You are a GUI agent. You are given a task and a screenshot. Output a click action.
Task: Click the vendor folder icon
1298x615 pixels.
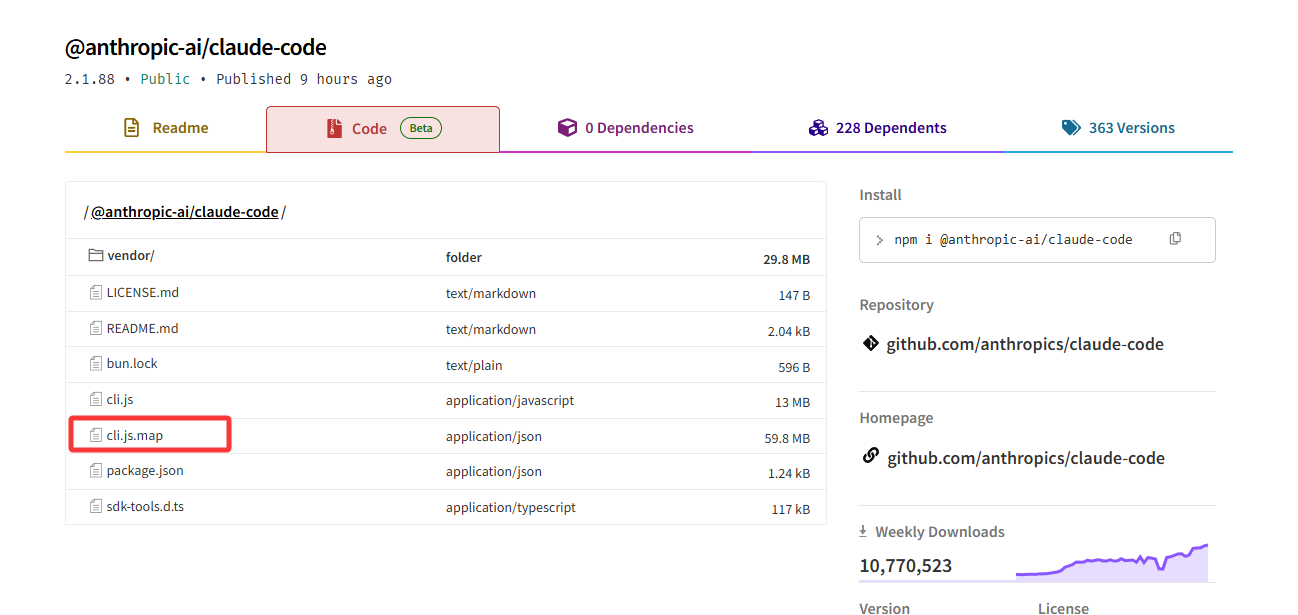pos(96,256)
